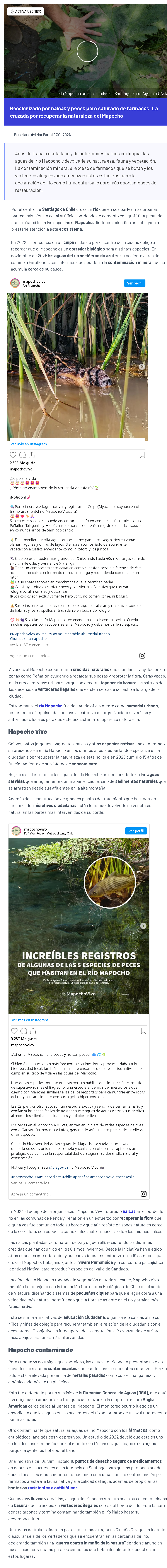Image resolution: width=167 pixels, height=1568 pixels.
Task: Open Ver más en Instagram under coipo photo
Action: pos(28,444)
